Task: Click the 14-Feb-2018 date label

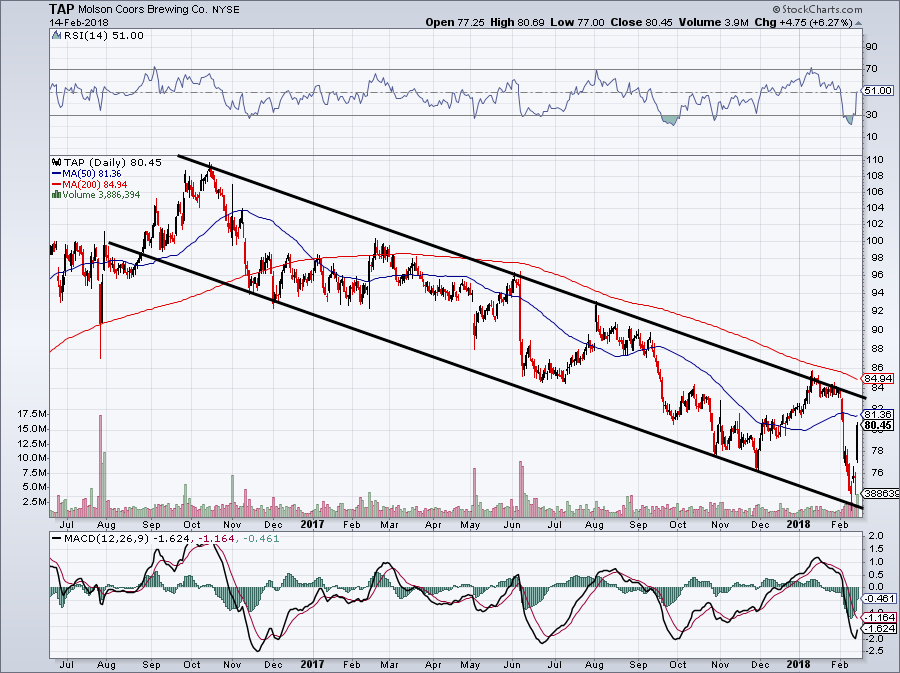Action: (79, 23)
